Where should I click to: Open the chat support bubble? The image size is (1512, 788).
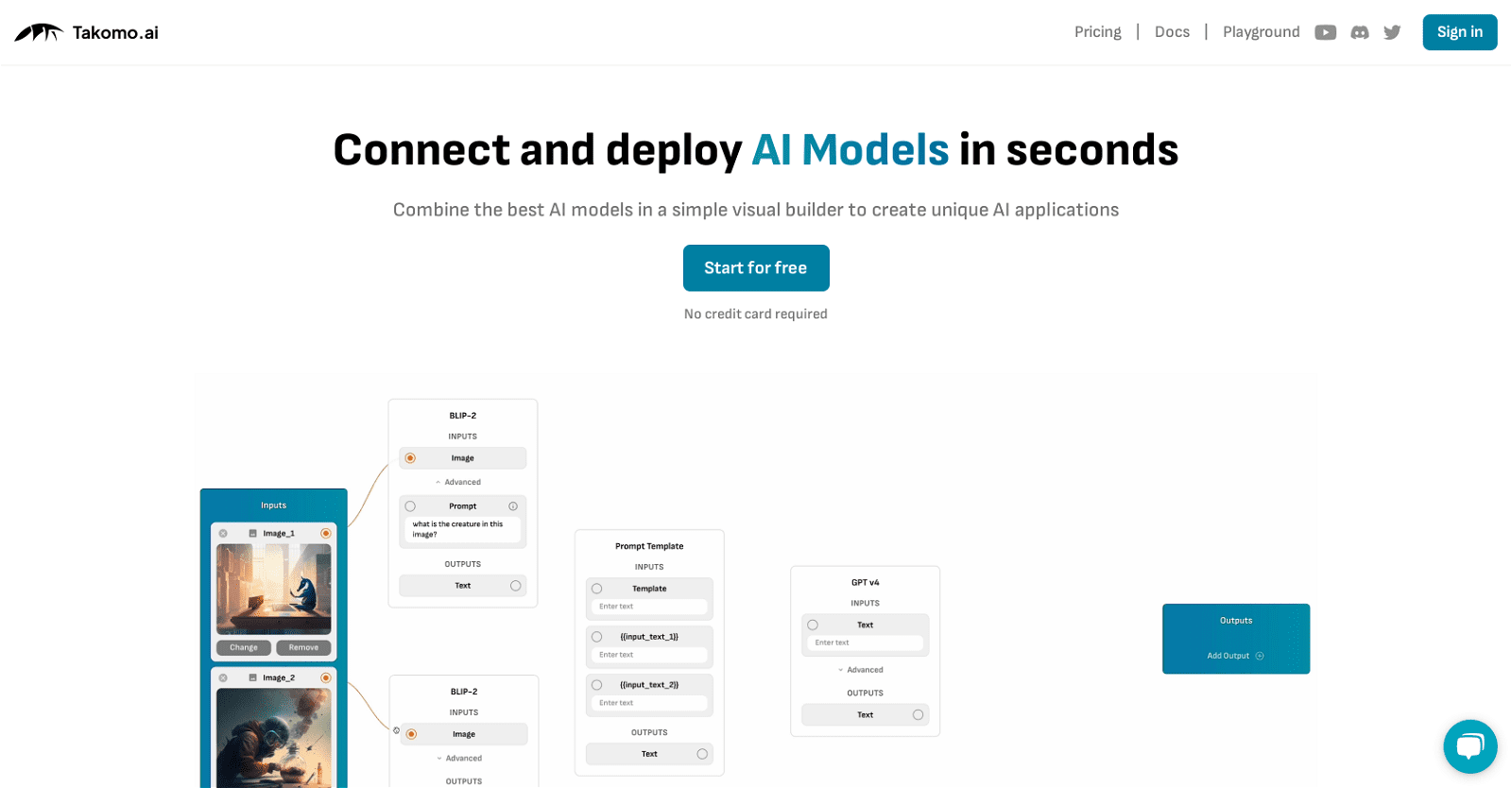pyautogui.click(x=1469, y=746)
